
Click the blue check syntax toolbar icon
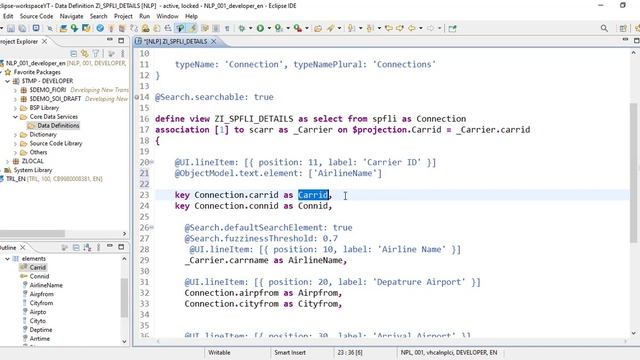[x=100, y=28]
